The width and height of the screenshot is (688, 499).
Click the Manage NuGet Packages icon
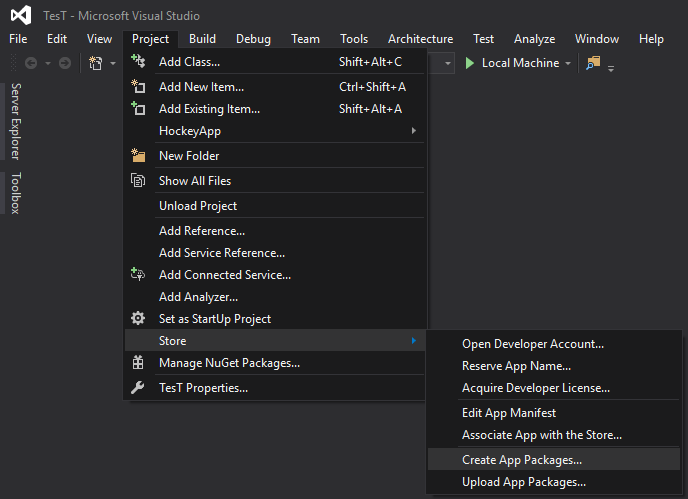(x=139, y=363)
